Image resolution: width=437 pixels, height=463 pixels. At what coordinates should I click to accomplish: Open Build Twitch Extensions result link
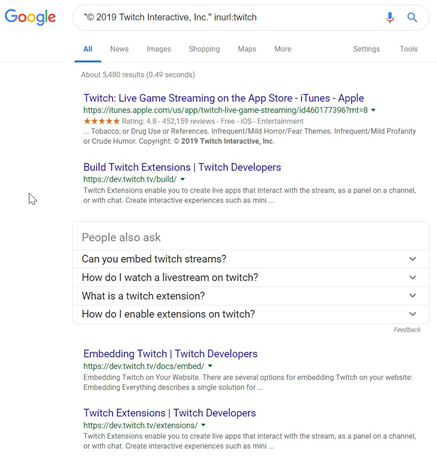click(182, 167)
